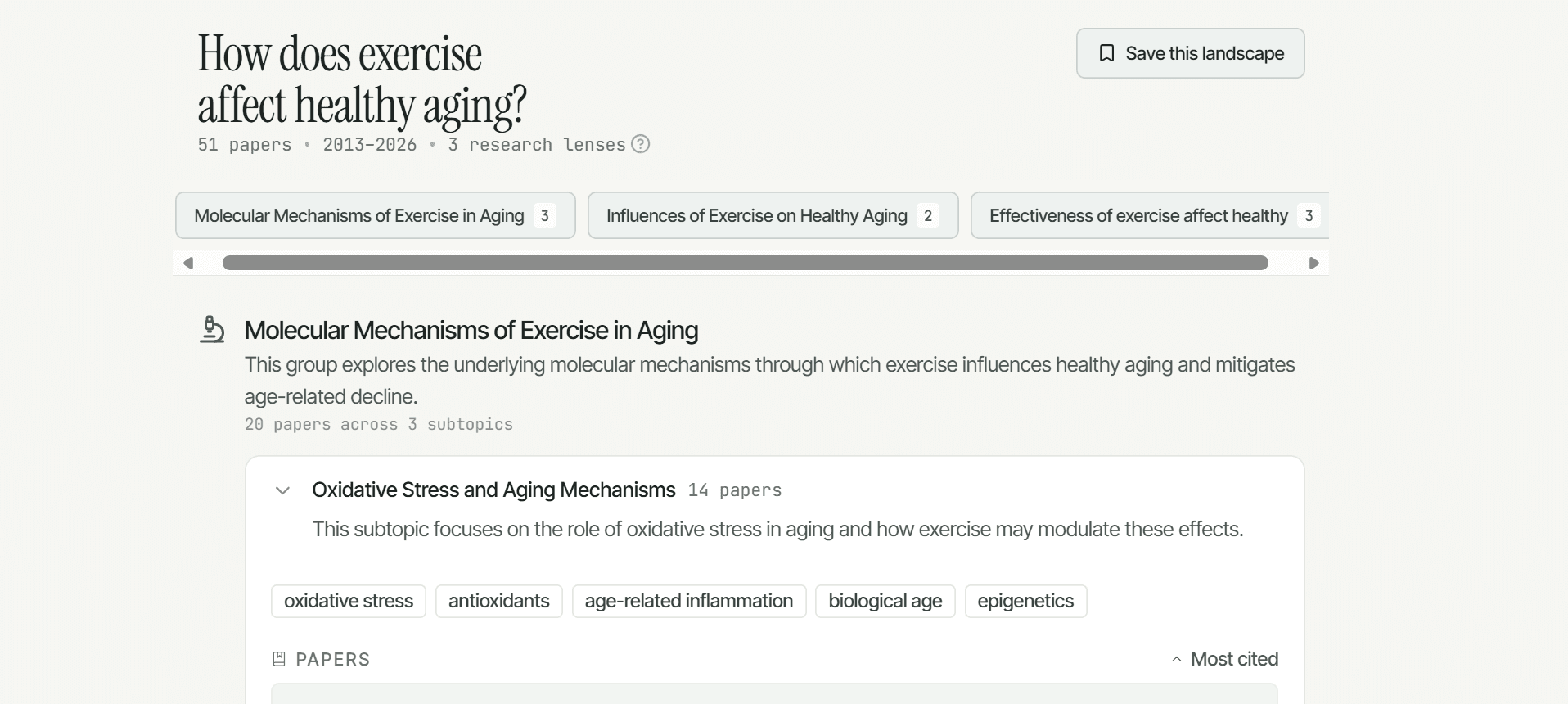Click the microscope icon beside Molecular Mechanisms heading

pos(212,329)
